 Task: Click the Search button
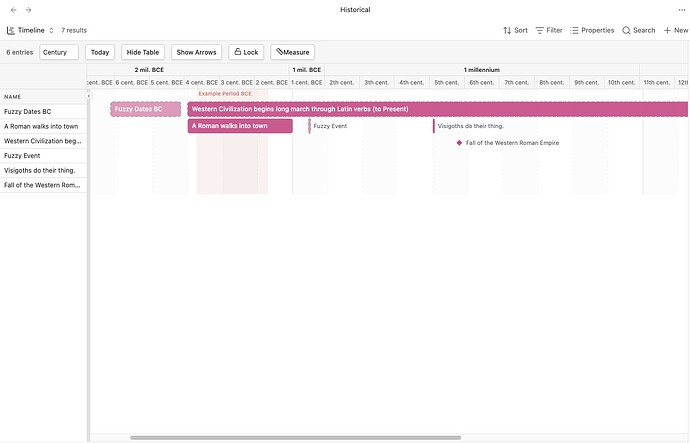(639, 30)
